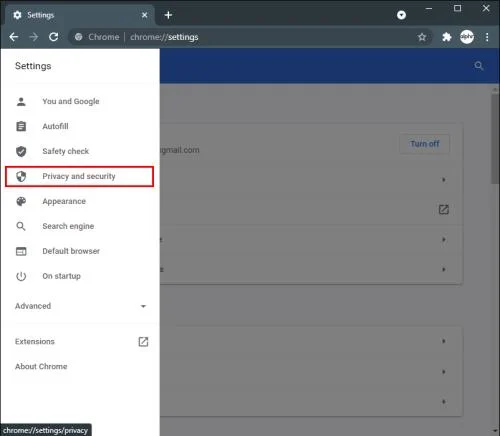Open the Chrome three-dot menu
This screenshot has width=500, height=436.
coord(487,37)
